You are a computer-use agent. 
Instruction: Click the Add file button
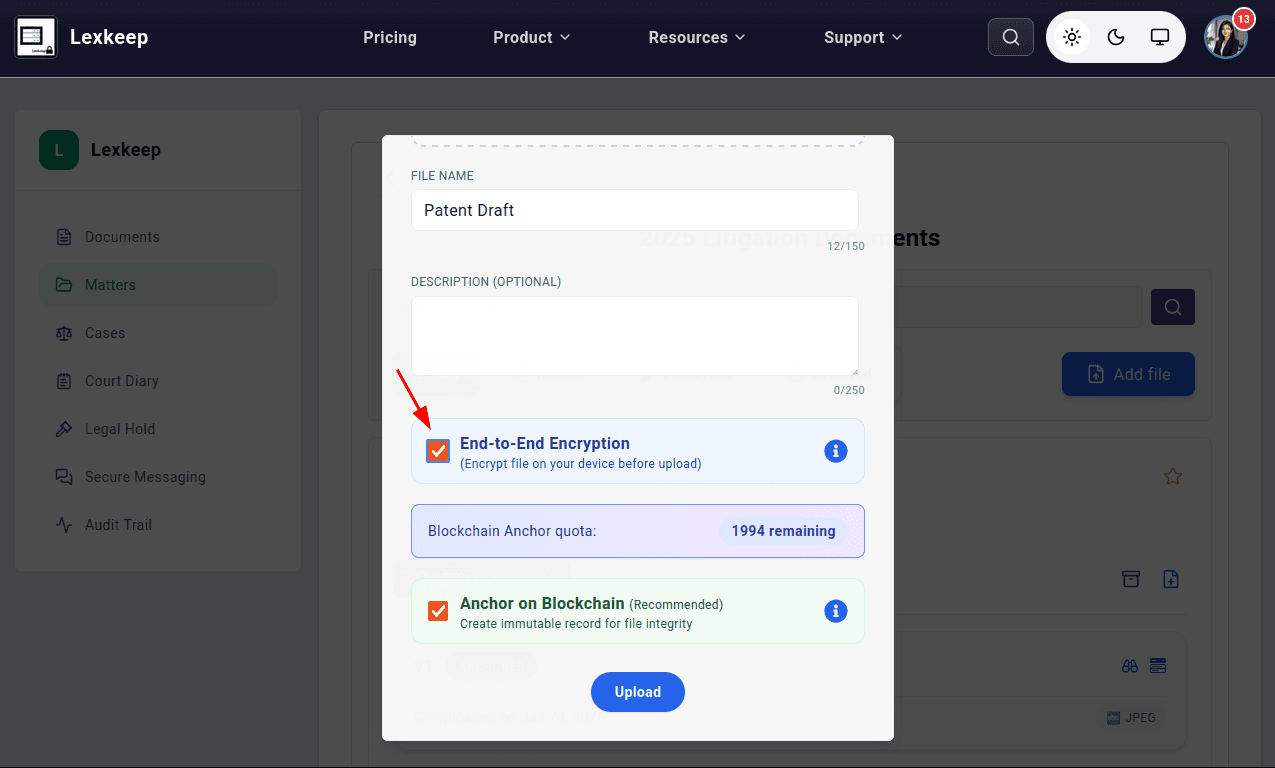coord(1128,374)
